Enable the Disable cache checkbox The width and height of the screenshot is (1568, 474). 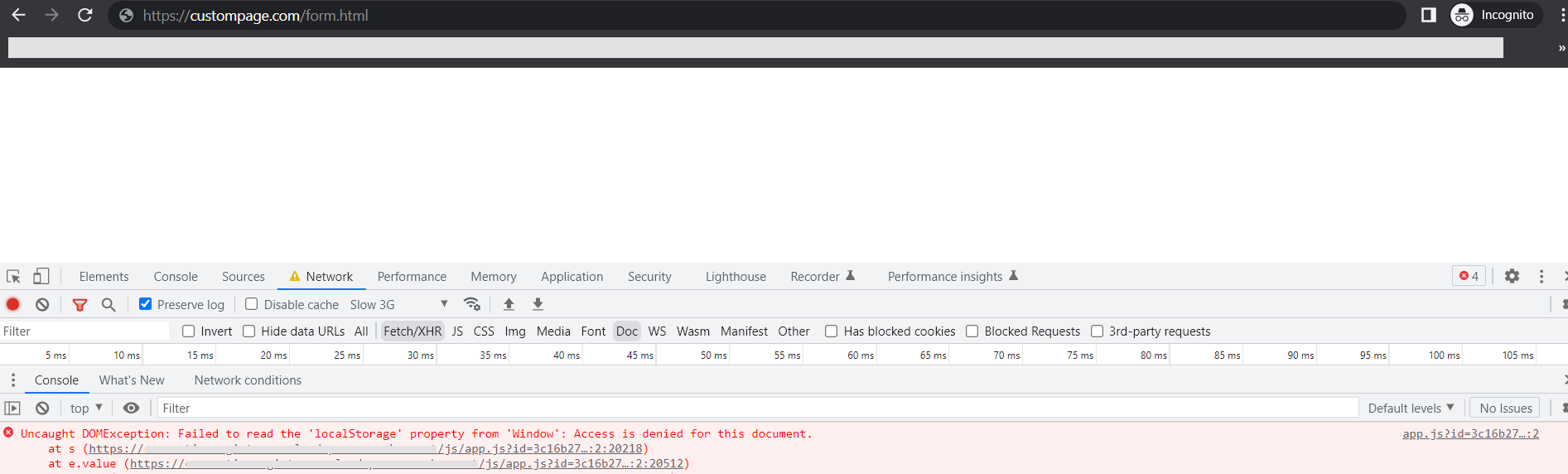pos(252,304)
